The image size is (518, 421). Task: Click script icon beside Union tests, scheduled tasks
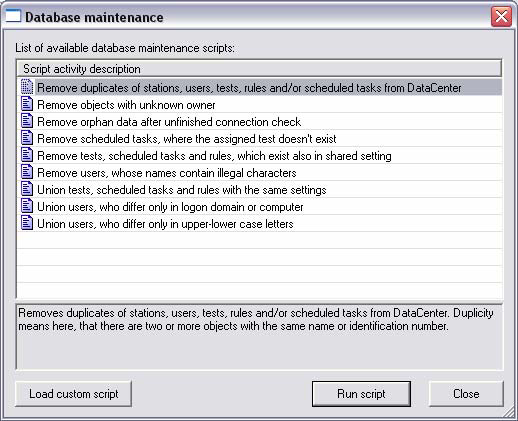point(27,189)
